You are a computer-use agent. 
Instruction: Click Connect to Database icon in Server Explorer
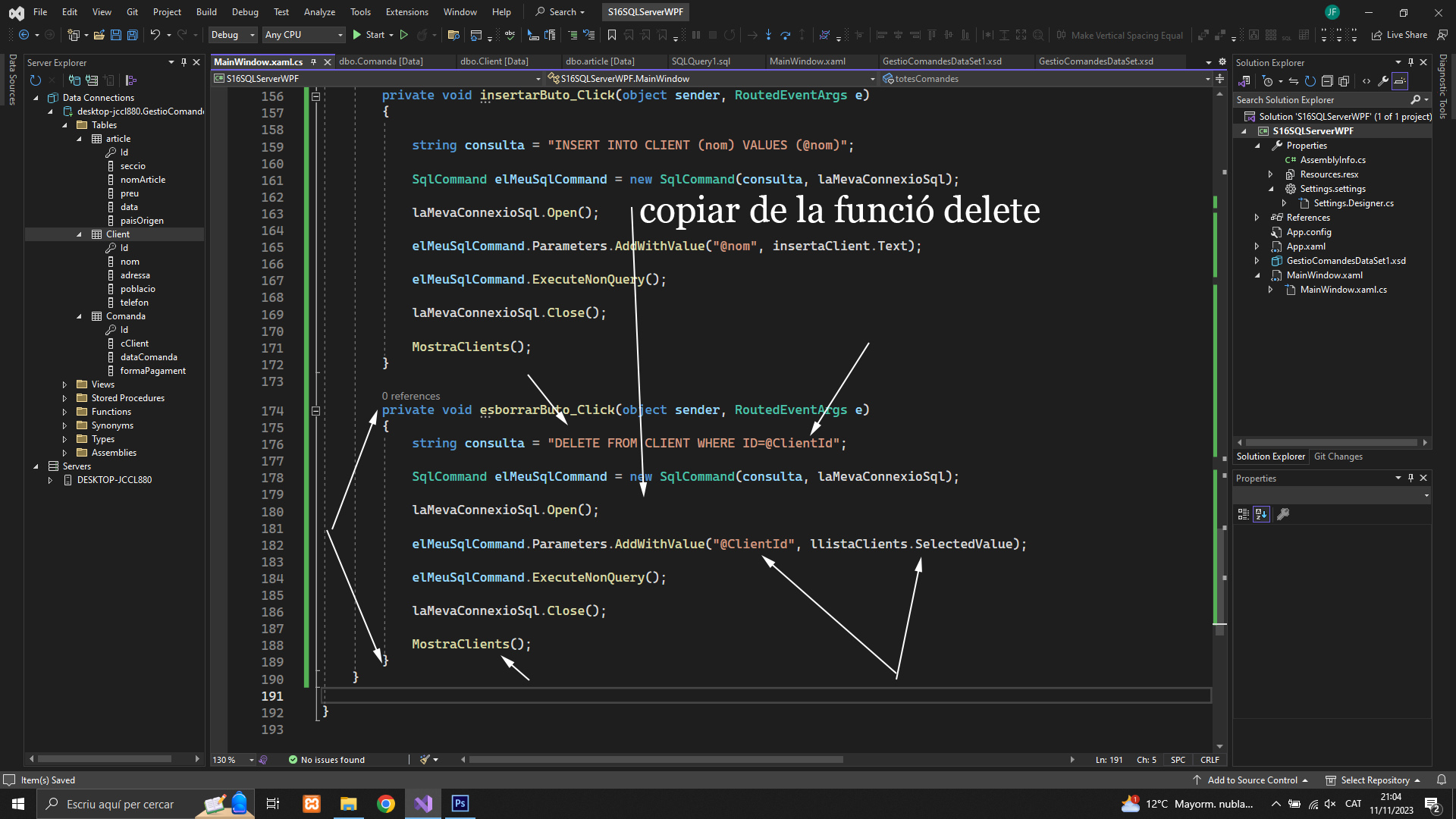click(74, 80)
